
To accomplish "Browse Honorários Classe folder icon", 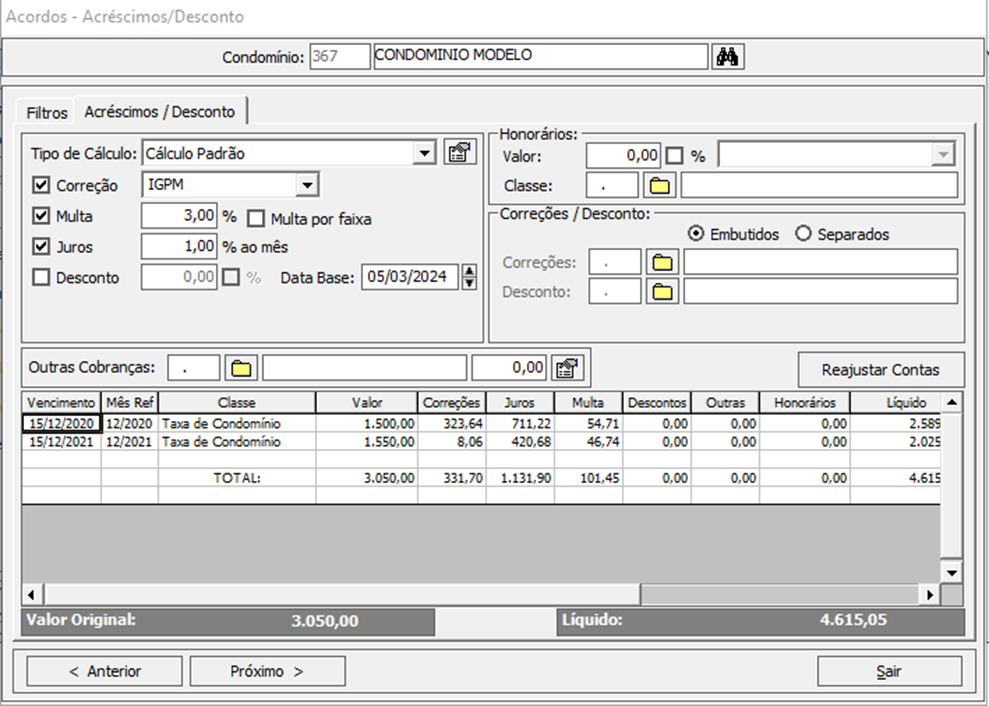I will (660, 185).
